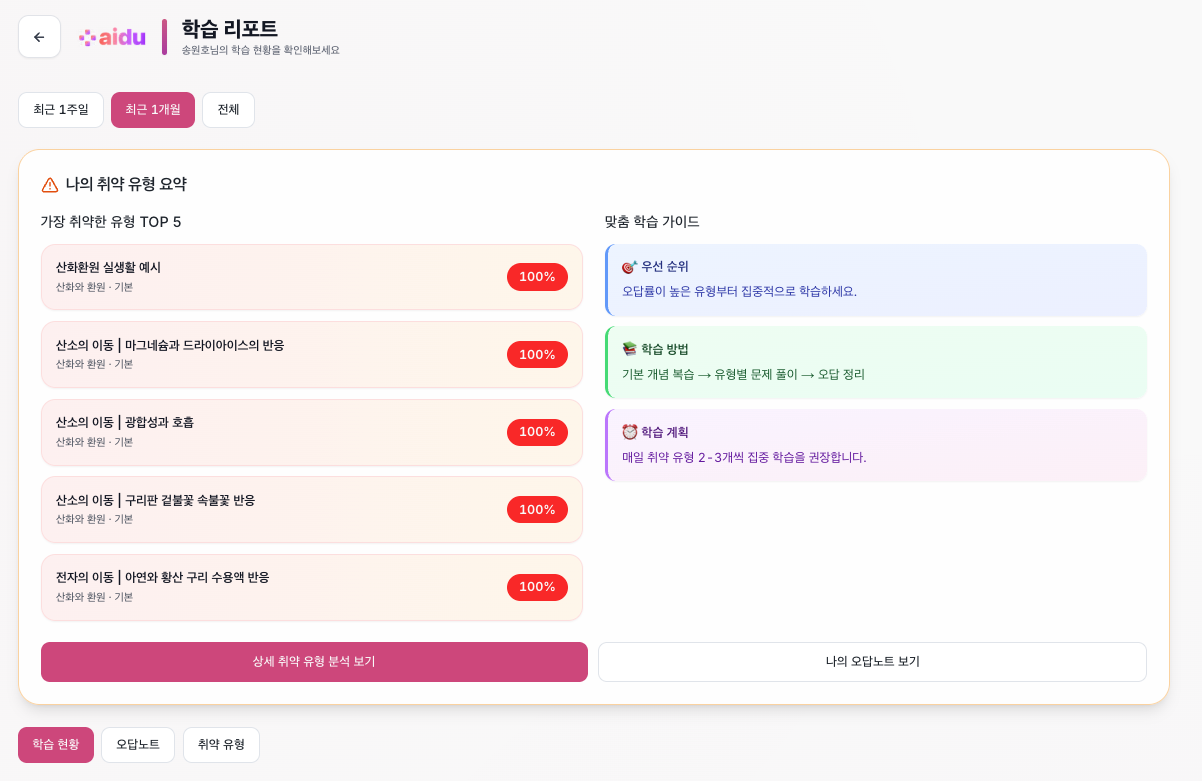Image resolution: width=1202 pixels, height=781 pixels.
Task: Click the 100% badge for 아연과 황산 구리
Action: (x=537, y=587)
